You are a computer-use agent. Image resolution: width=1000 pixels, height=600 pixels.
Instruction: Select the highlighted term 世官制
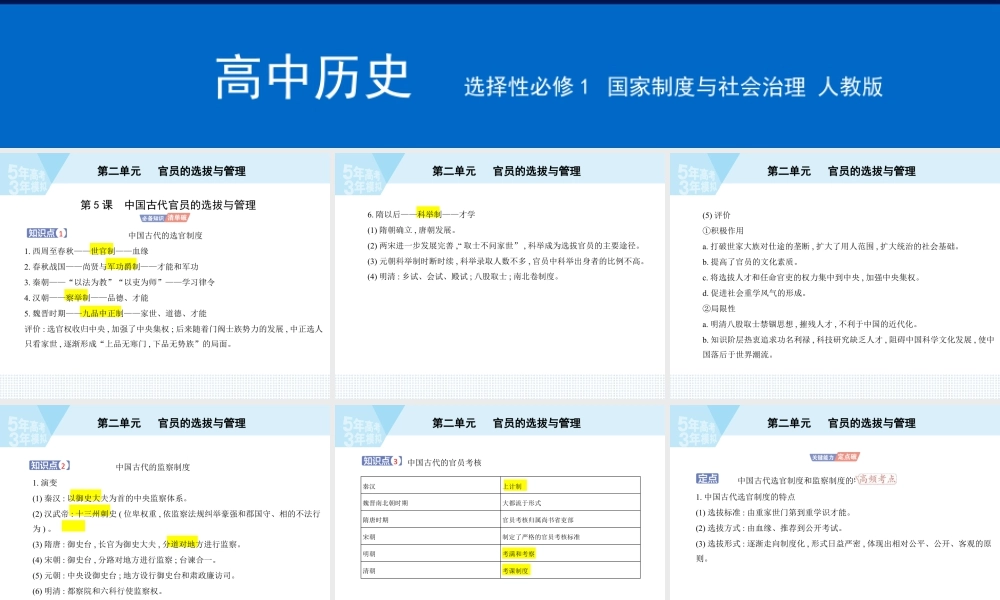click(x=102, y=251)
